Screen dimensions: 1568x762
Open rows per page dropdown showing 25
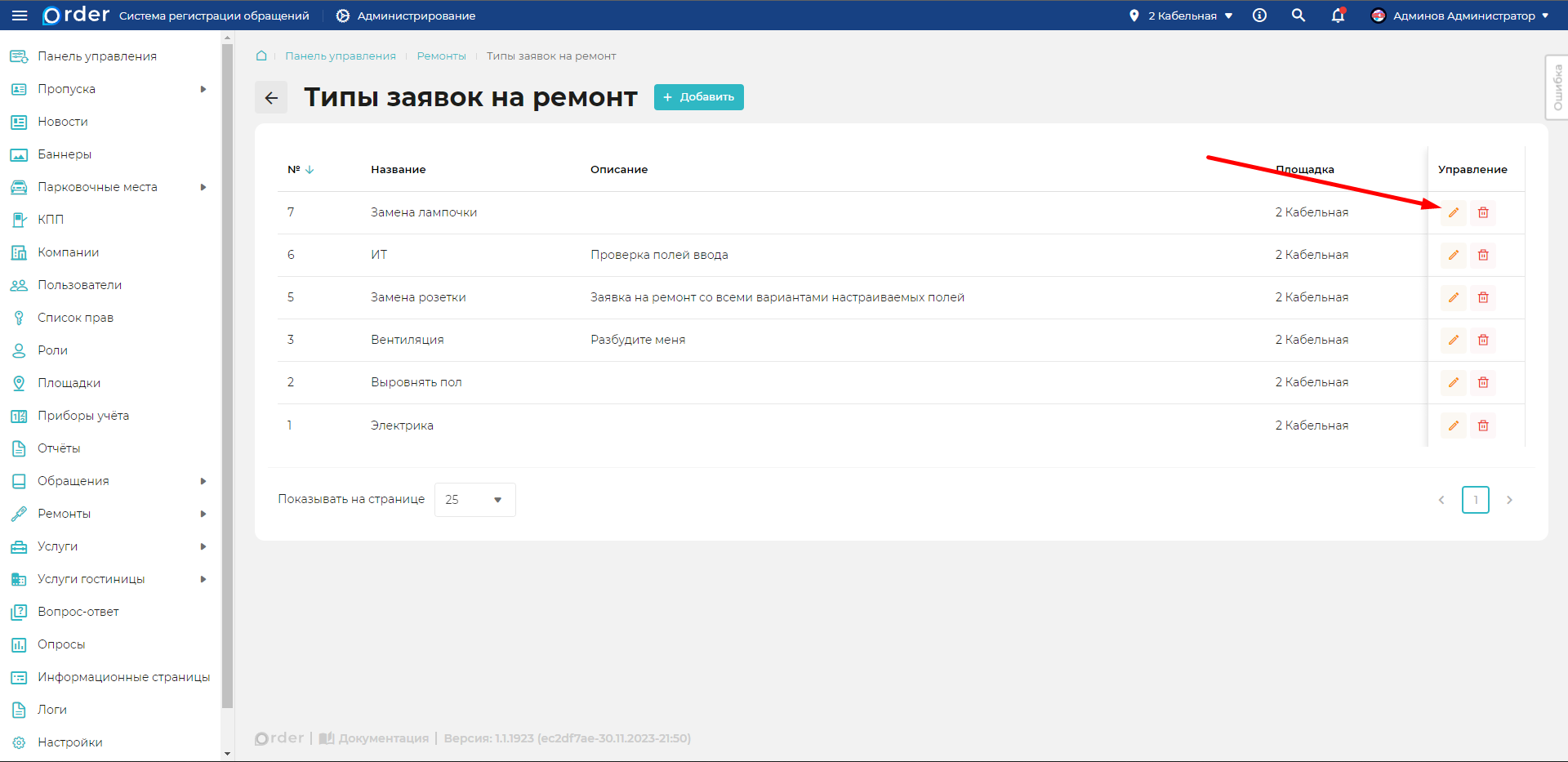[474, 500]
